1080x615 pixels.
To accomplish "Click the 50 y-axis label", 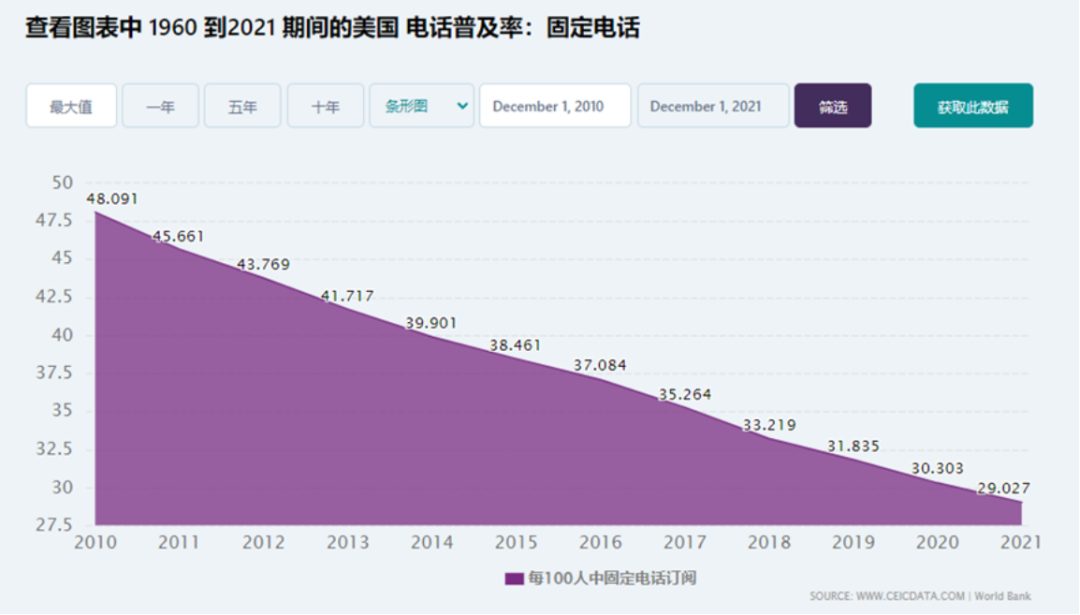I will [x=62, y=183].
